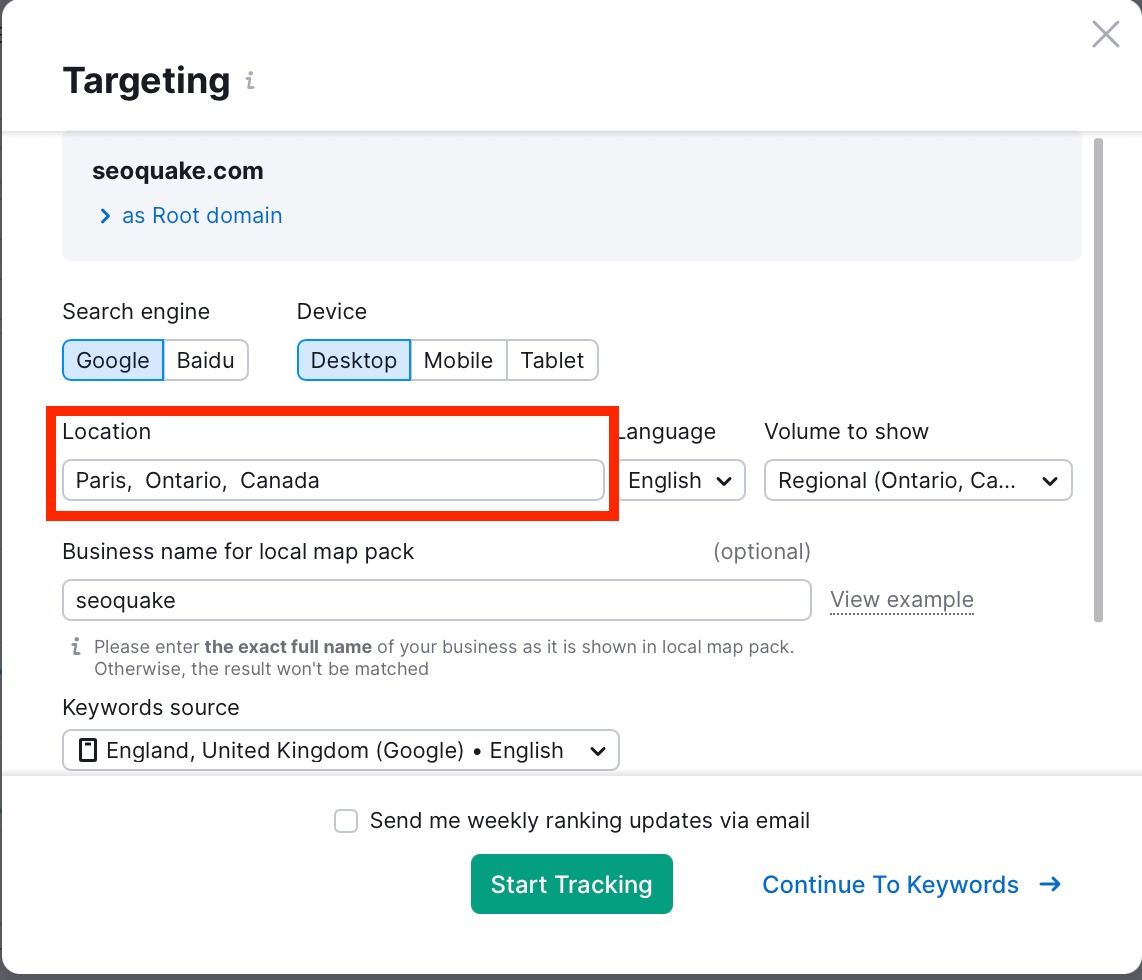Click the 'Send me weekly ranking updates via email' label

[589, 821]
